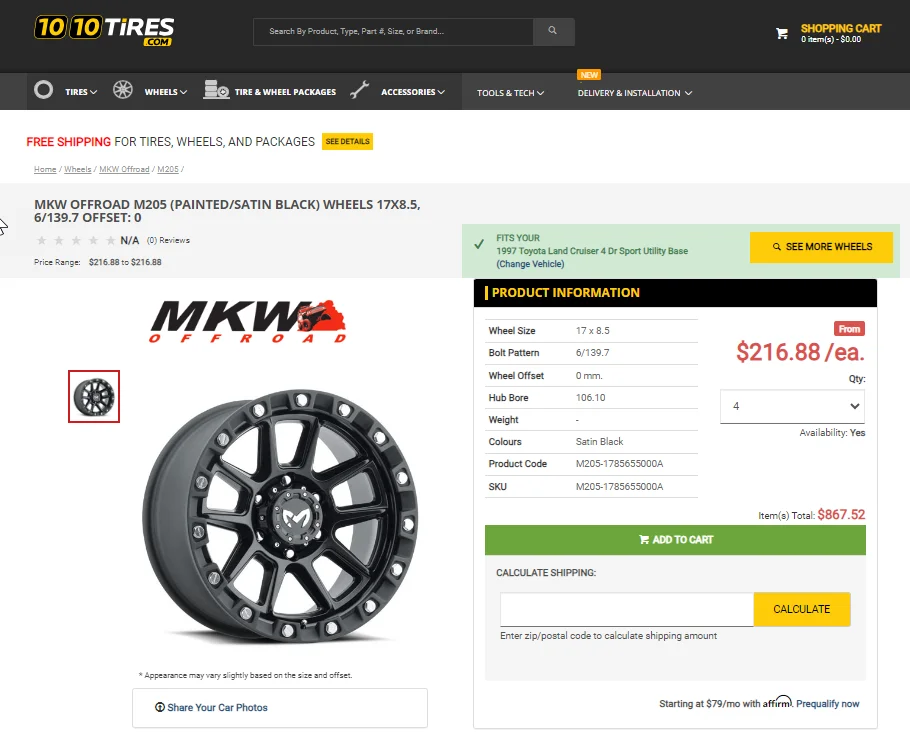This screenshot has width=910, height=739.
Task: Click the MKW Offroad brand logo
Action: pos(248,322)
